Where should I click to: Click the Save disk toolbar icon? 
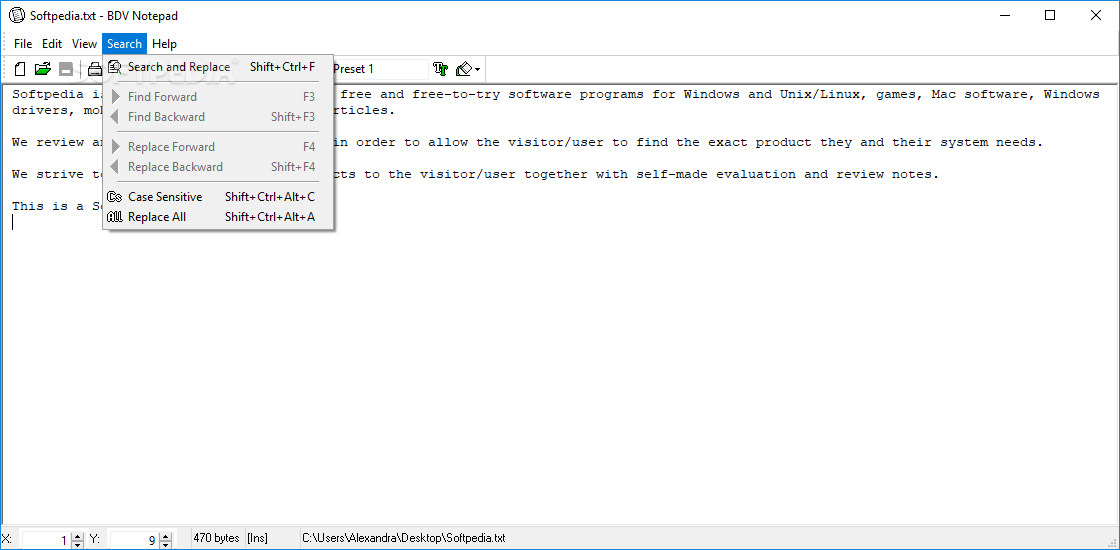[x=66, y=69]
